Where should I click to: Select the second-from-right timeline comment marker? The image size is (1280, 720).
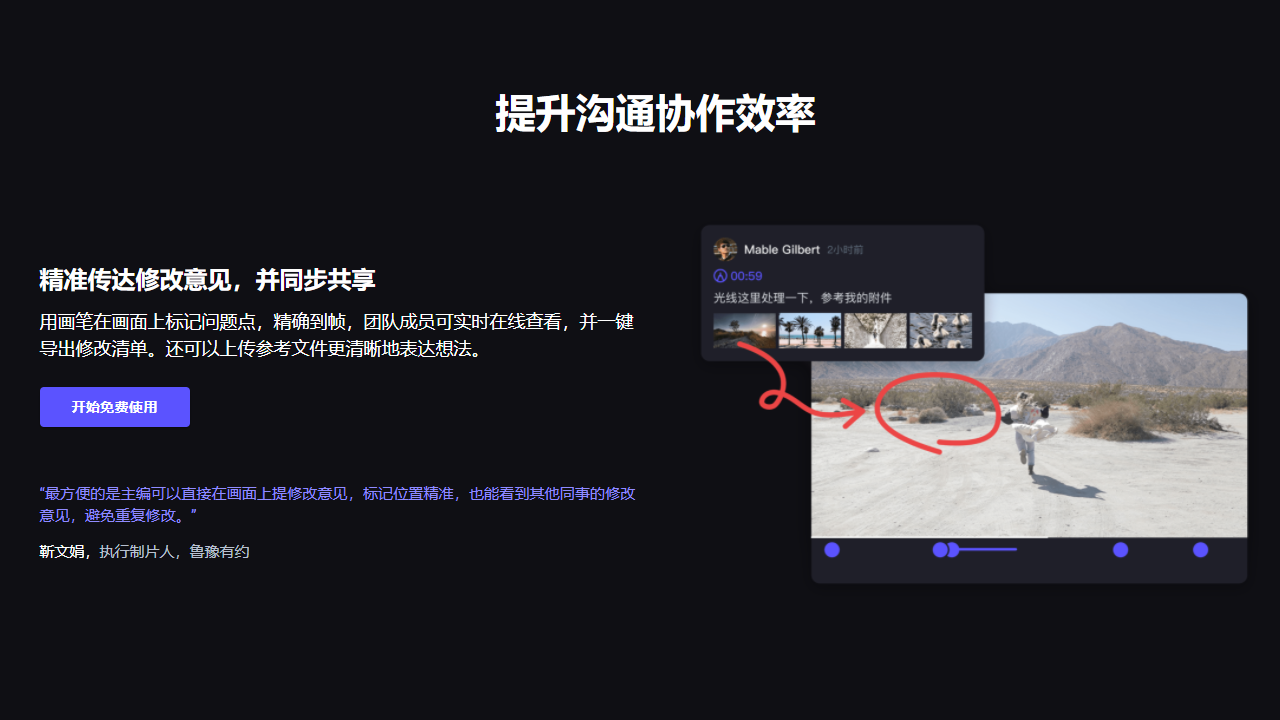(x=1121, y=550)
